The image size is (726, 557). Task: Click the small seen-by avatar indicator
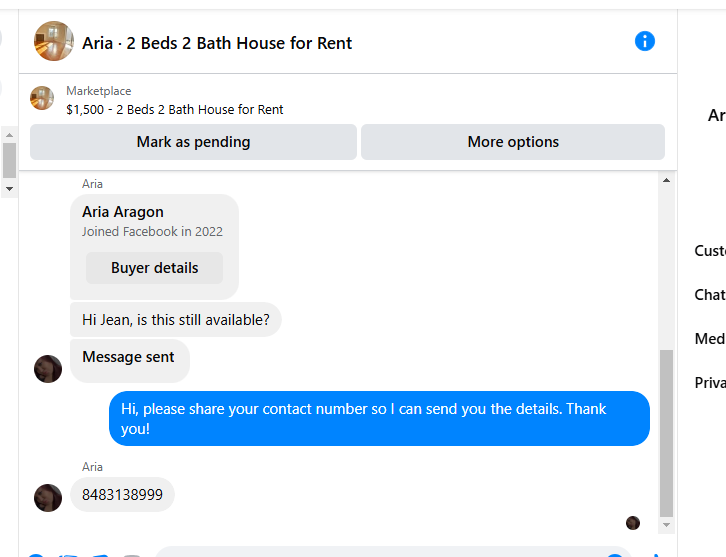coord(633,523)
